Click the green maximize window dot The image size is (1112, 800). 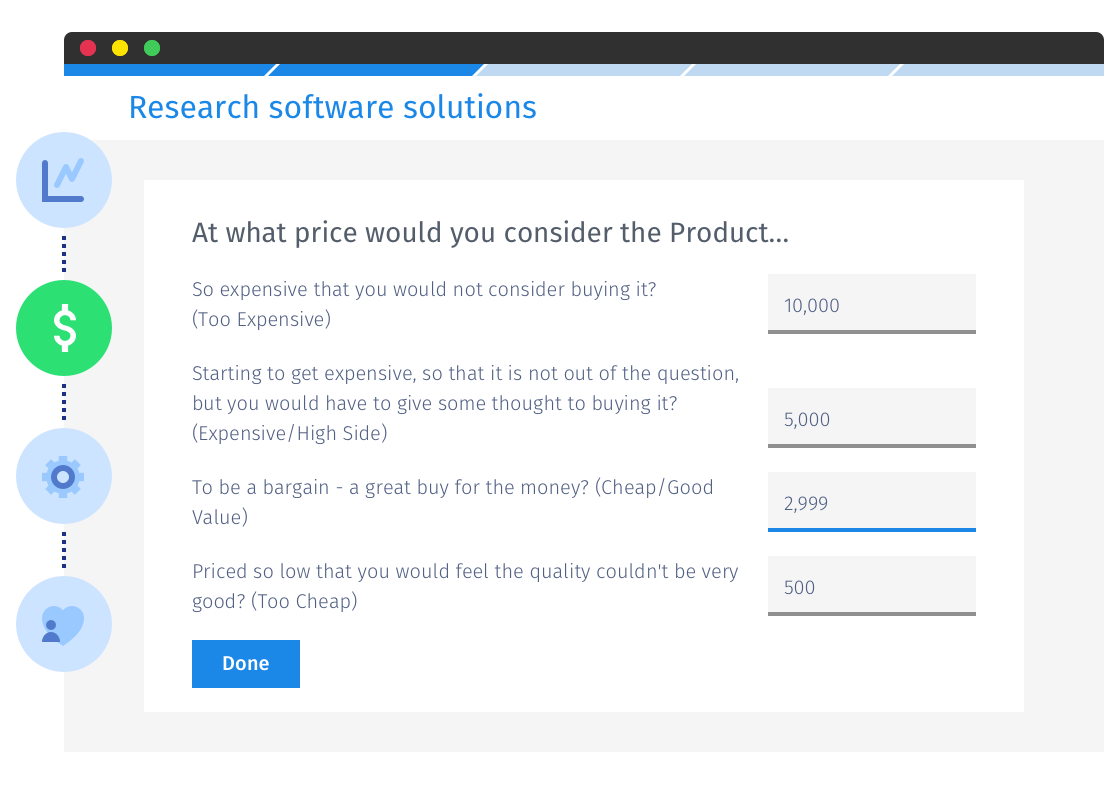coord(152,48)
